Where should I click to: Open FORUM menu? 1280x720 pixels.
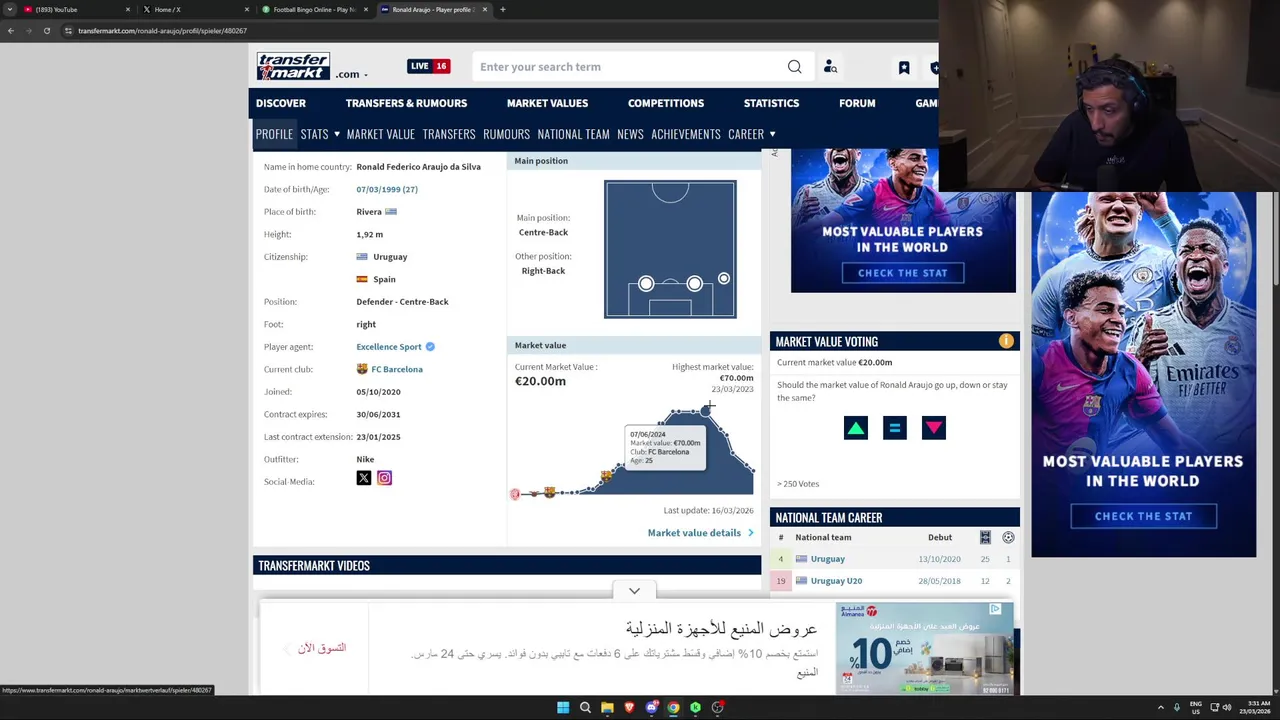tap(857, 103)
